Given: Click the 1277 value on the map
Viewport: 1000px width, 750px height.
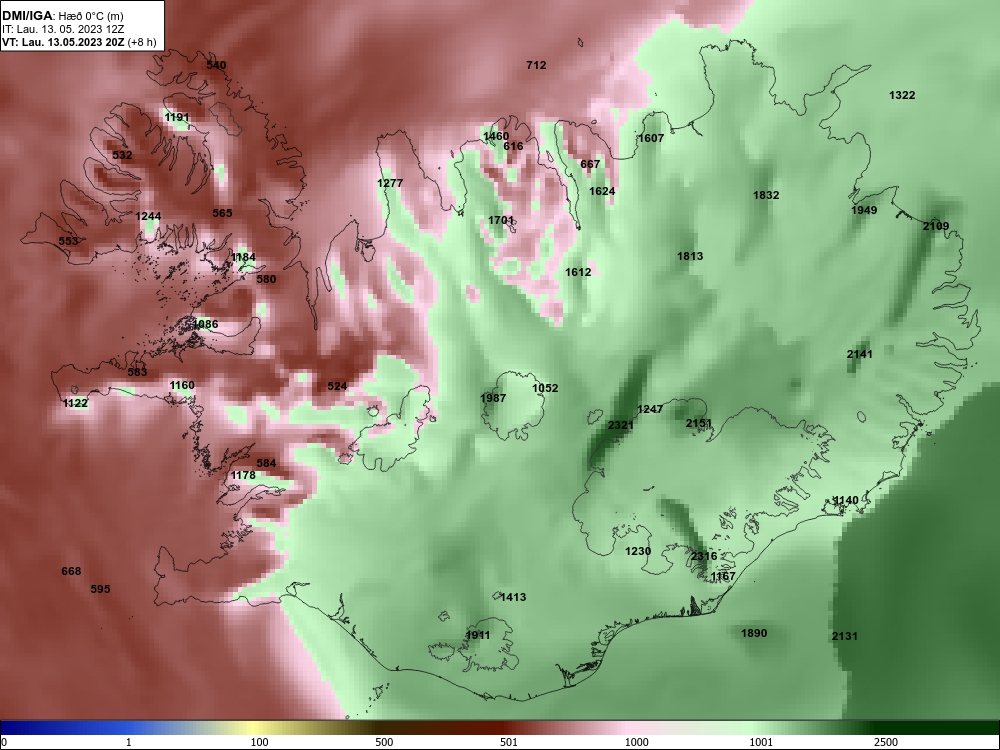Looking at the screenshot, I should point(390,183).
